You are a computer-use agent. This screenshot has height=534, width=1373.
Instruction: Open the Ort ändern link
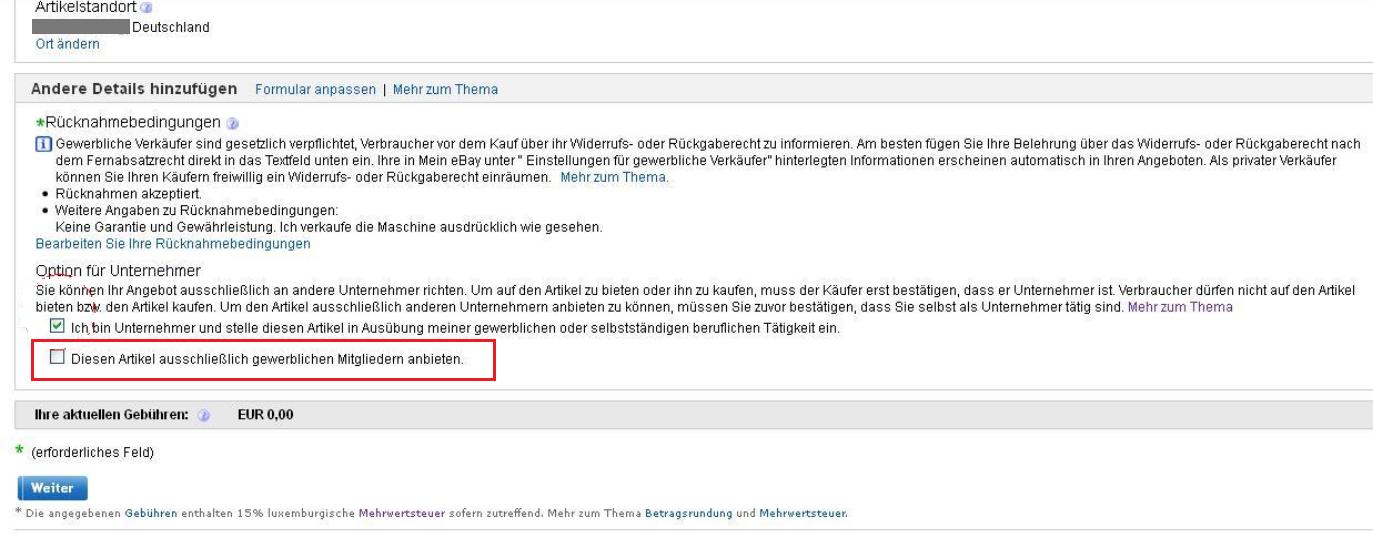67,44
